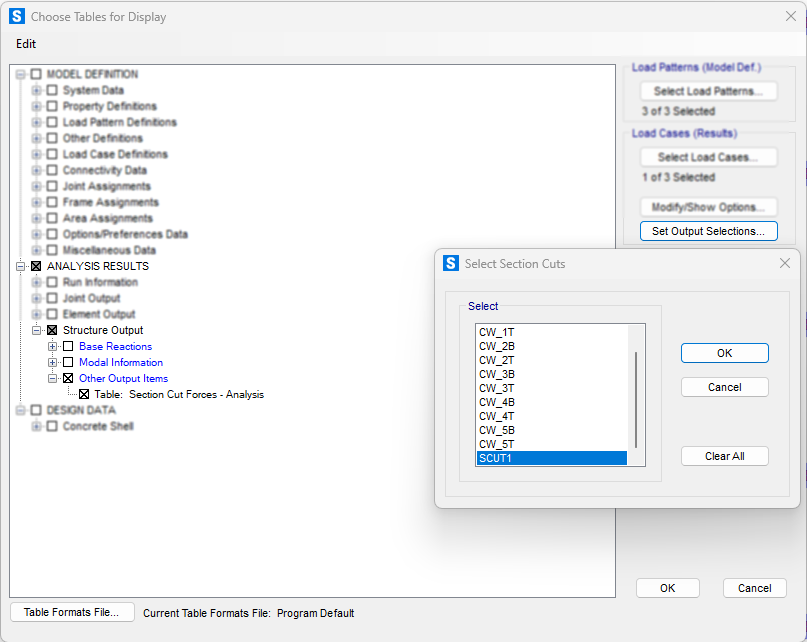This screenshot has height=642, width=807.
Task: Open Modify/Show Options
Action: pos(708,207)
